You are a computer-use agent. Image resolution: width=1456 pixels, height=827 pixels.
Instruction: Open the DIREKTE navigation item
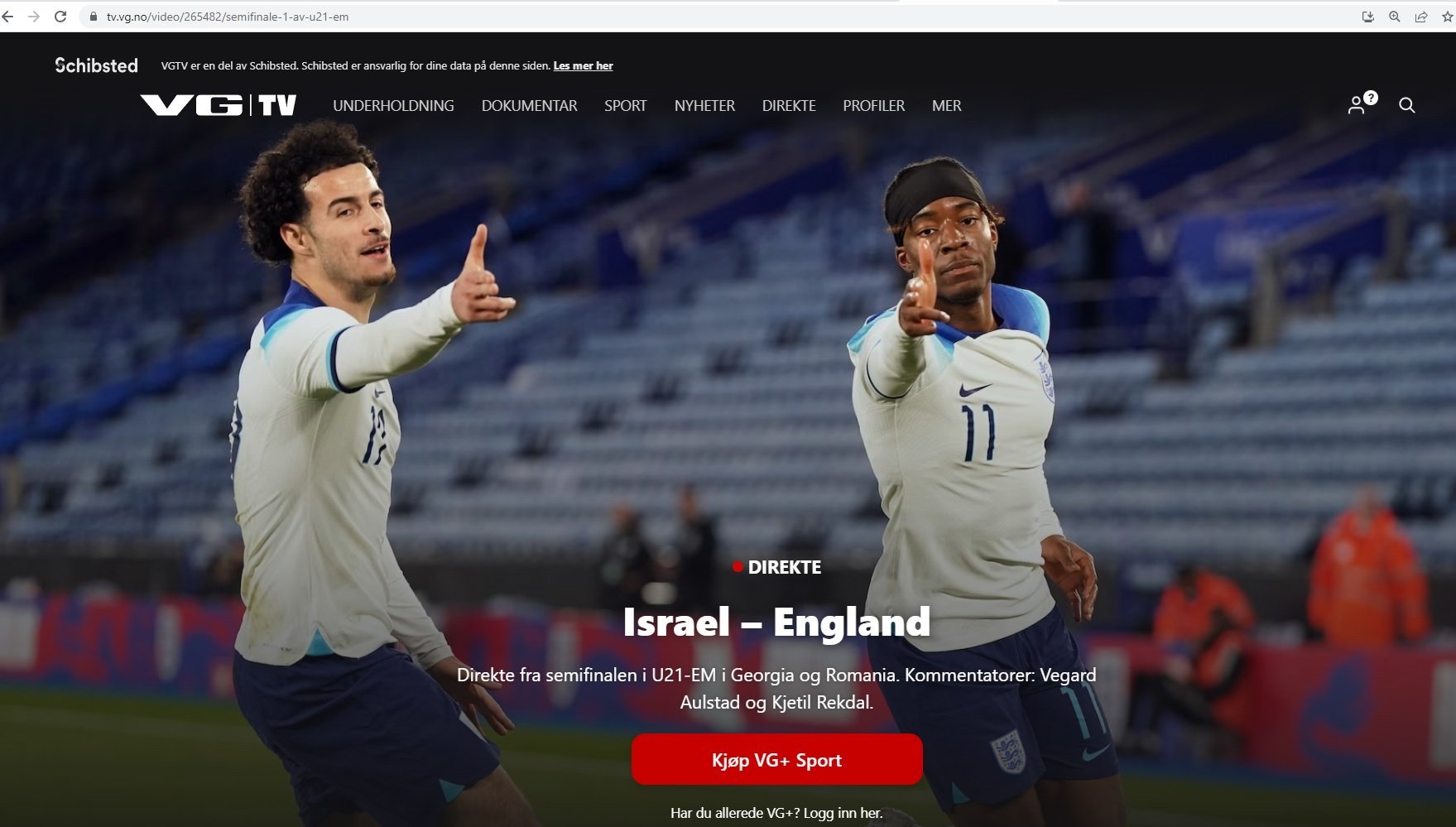(x=789, y=106)
